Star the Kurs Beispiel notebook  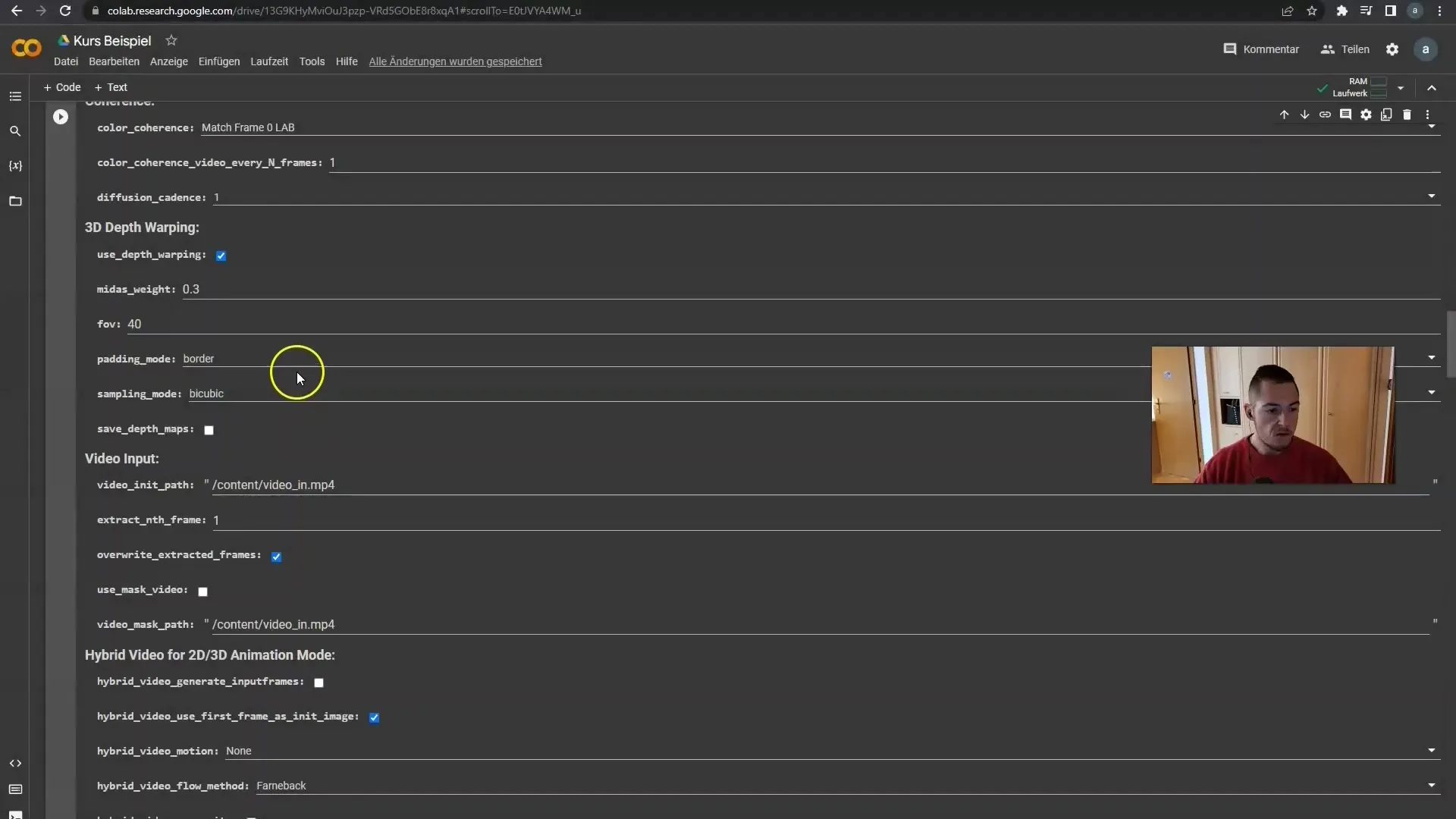171,40
